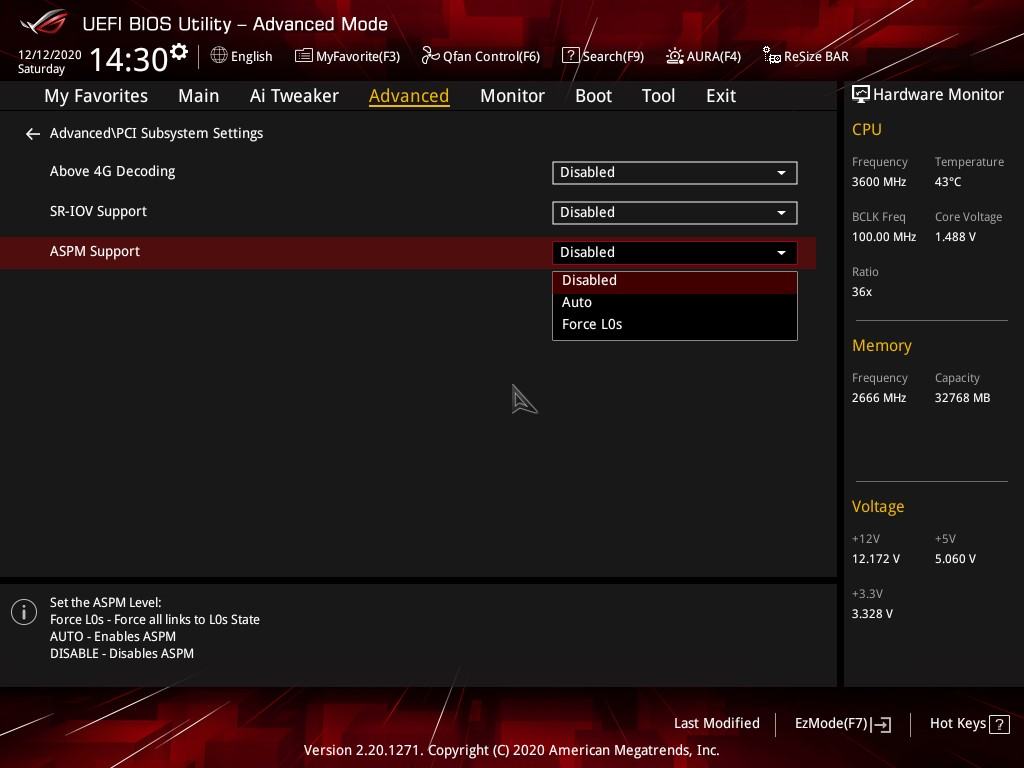Open Hot Keys help

click(969, 724)
